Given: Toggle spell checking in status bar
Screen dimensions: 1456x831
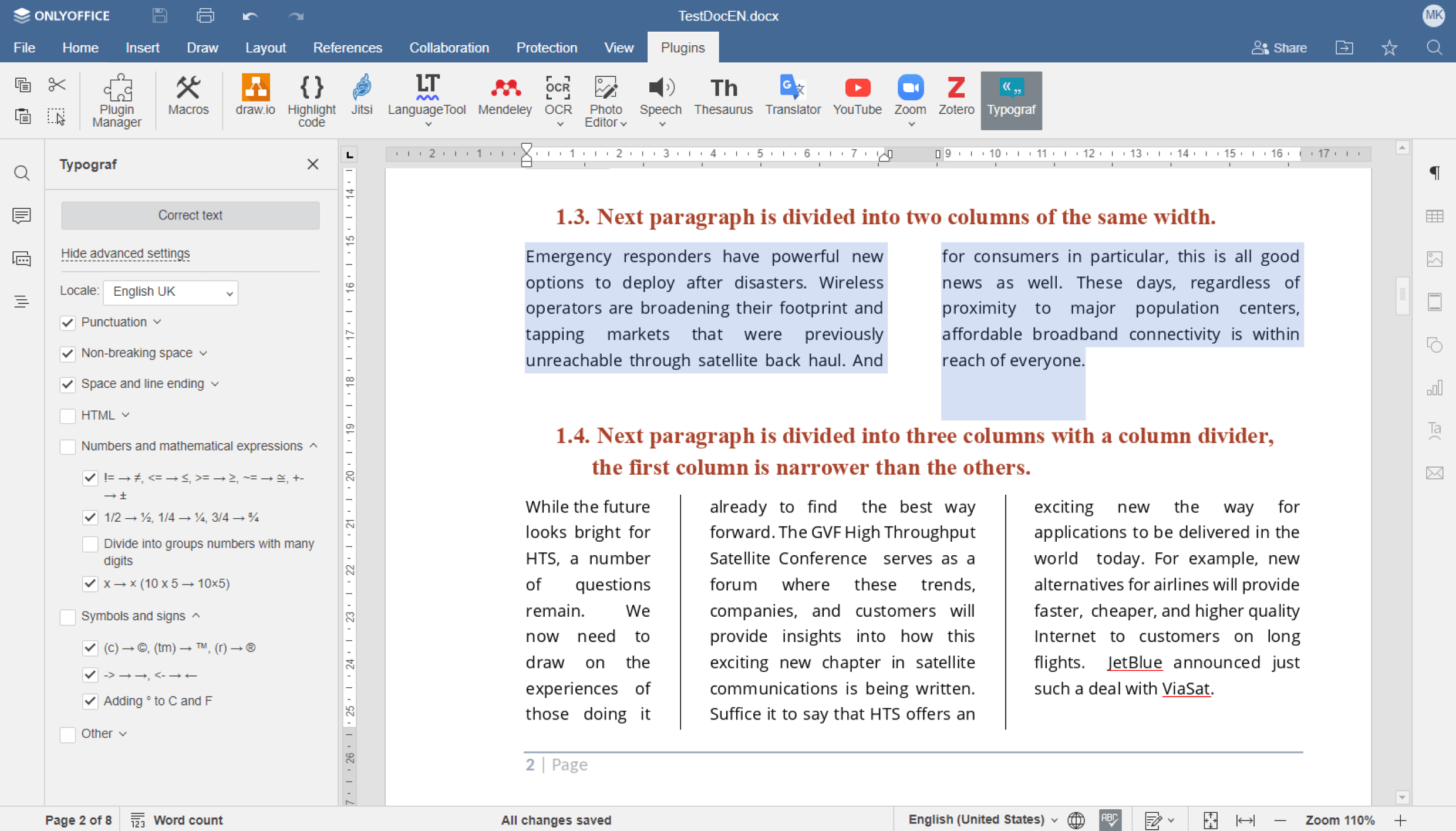Looking at the screenshot, I should [1110, 819].
